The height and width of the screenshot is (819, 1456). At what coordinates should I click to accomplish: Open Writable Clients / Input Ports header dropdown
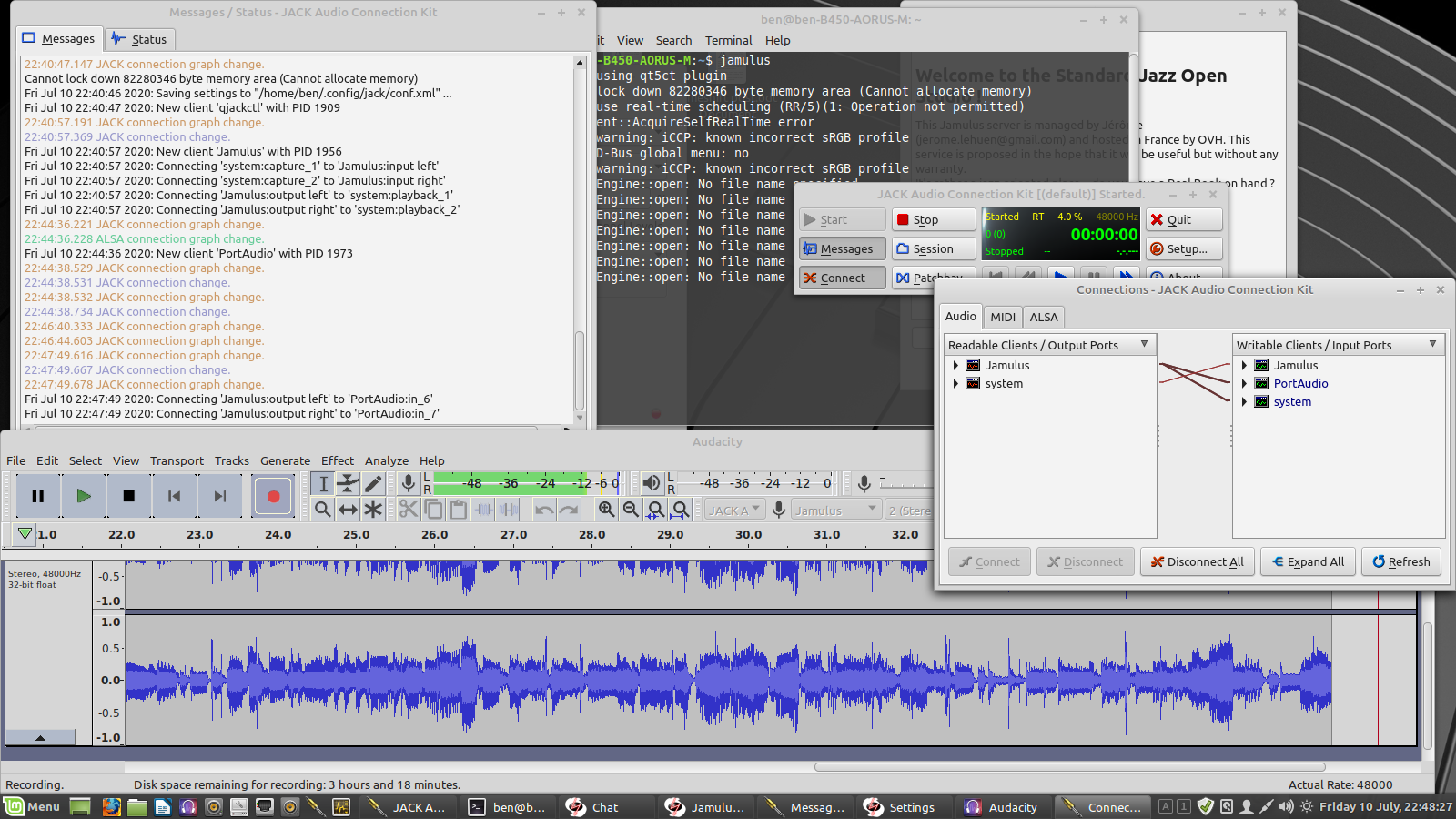point(1339,345)
